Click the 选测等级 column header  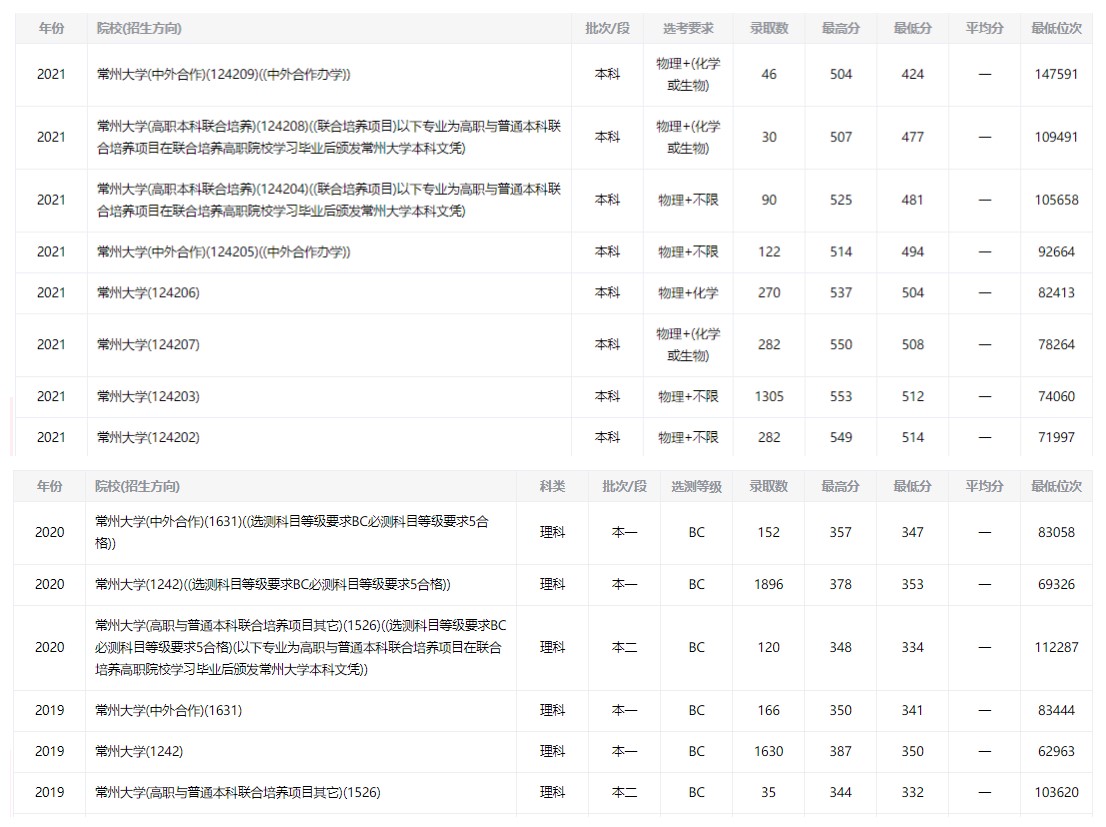coord(696,486)
